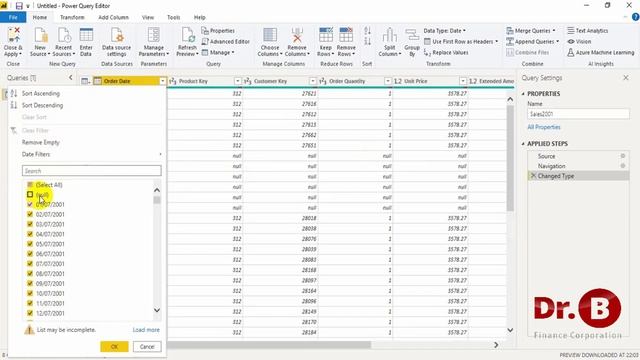Image resolution: width=640 pixels, height=360 pixels.
Task: Expand the Merge Queries dropdown
Action: click(554, 31)
